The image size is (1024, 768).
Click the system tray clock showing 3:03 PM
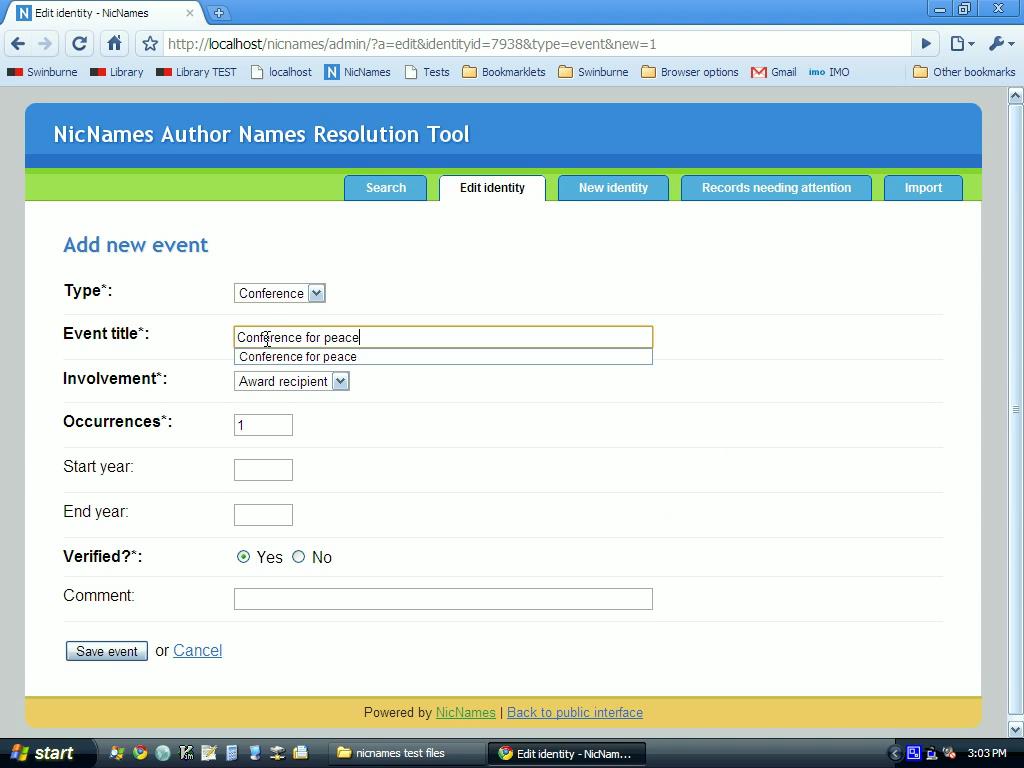(x=987, y=753)
